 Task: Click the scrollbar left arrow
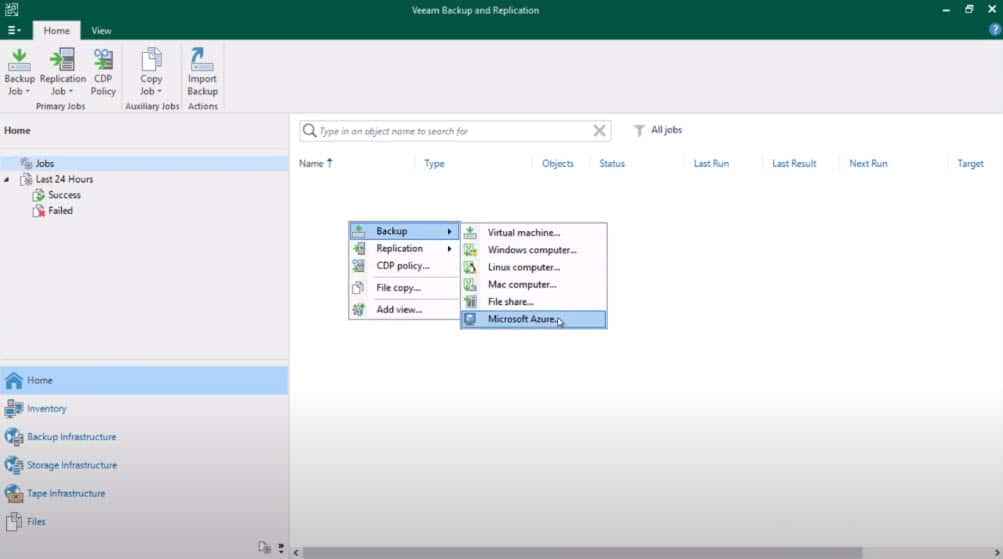point(296,552)
